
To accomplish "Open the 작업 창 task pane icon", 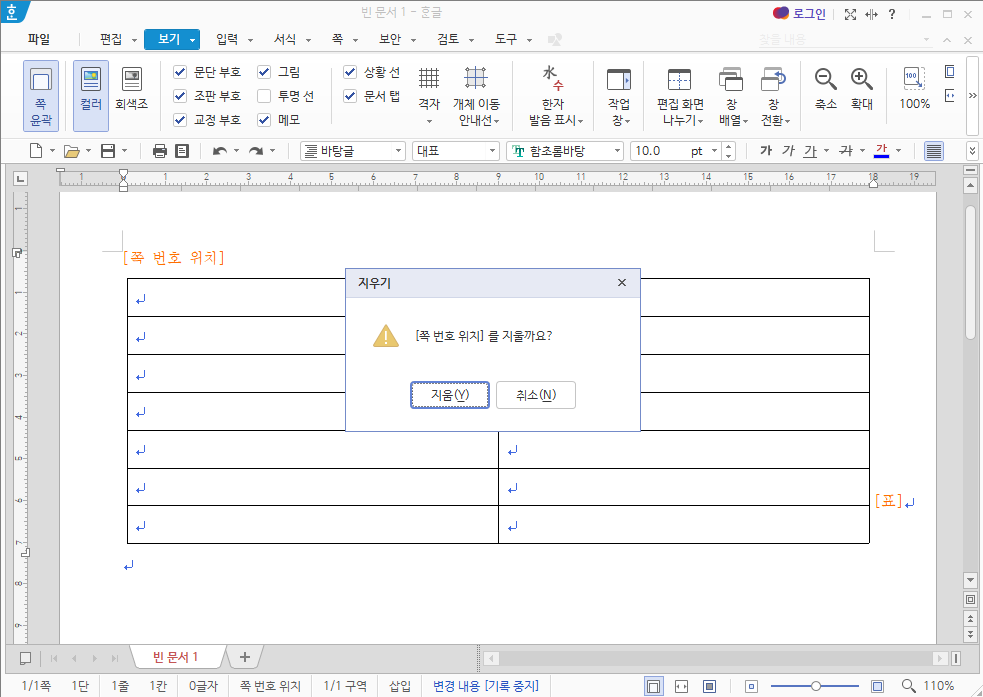I will click(x=619, y=95).
